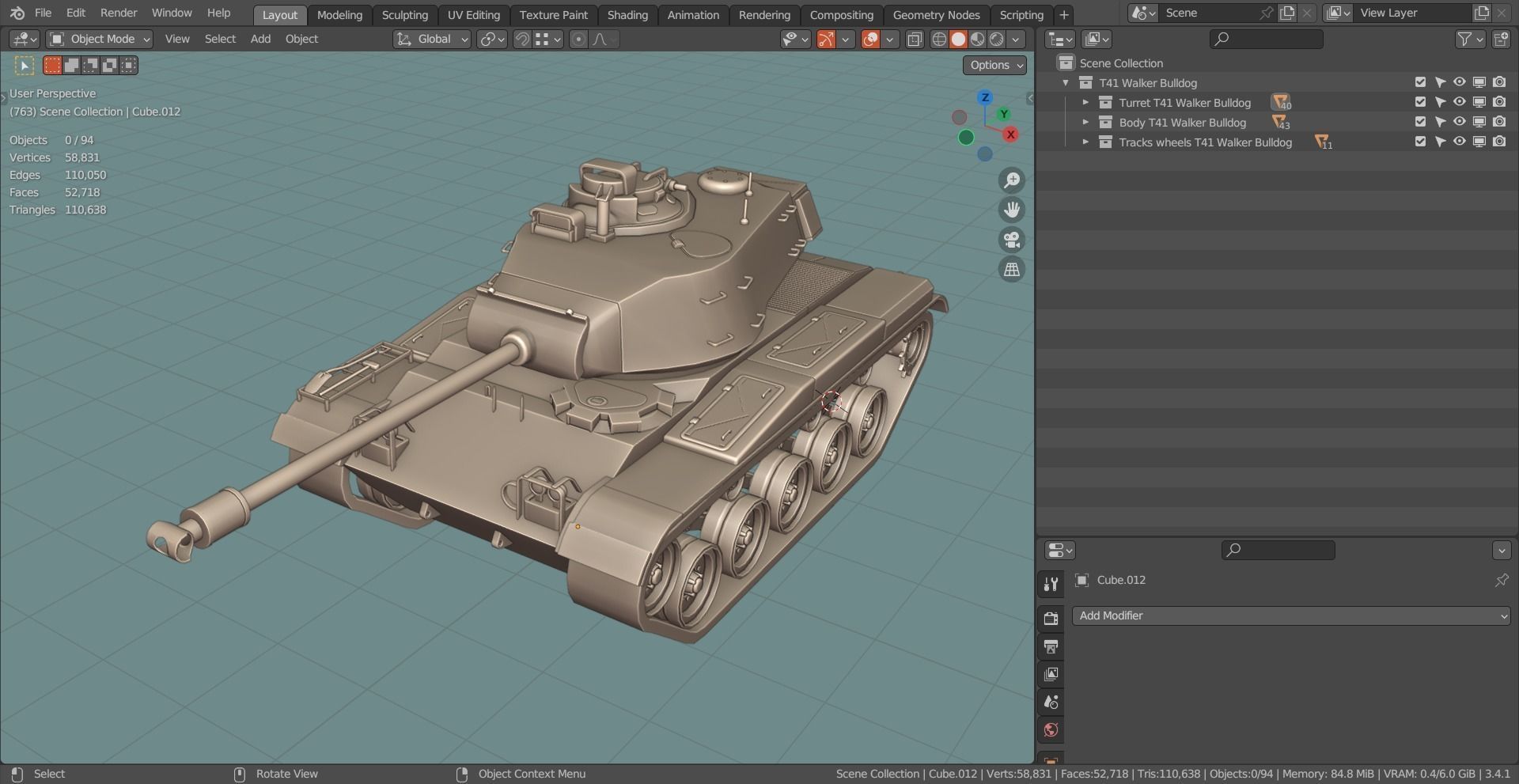Disable render for Turret T41 Walker Bulldog
Screen dimensions: 1519x784
coord(1499,102)
